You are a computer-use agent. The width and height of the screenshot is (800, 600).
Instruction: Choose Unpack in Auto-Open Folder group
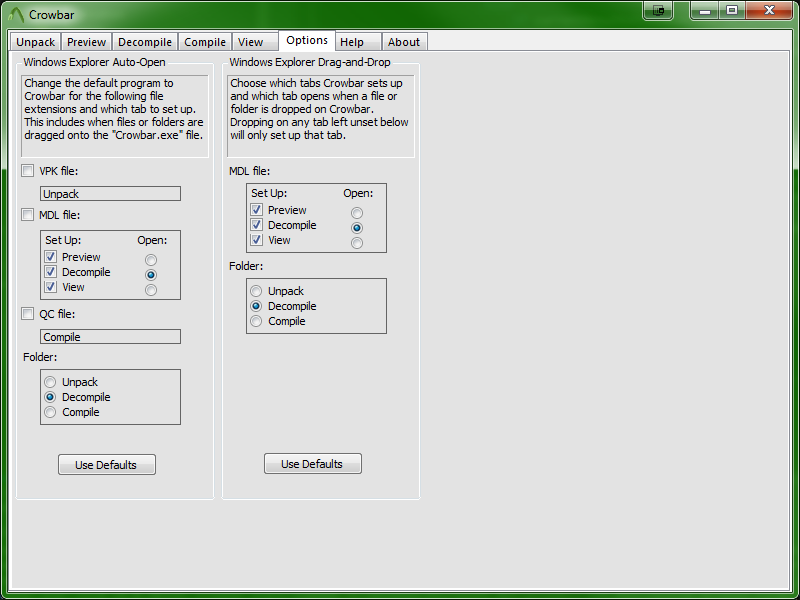pyautogui.click(x=50, y=382)
